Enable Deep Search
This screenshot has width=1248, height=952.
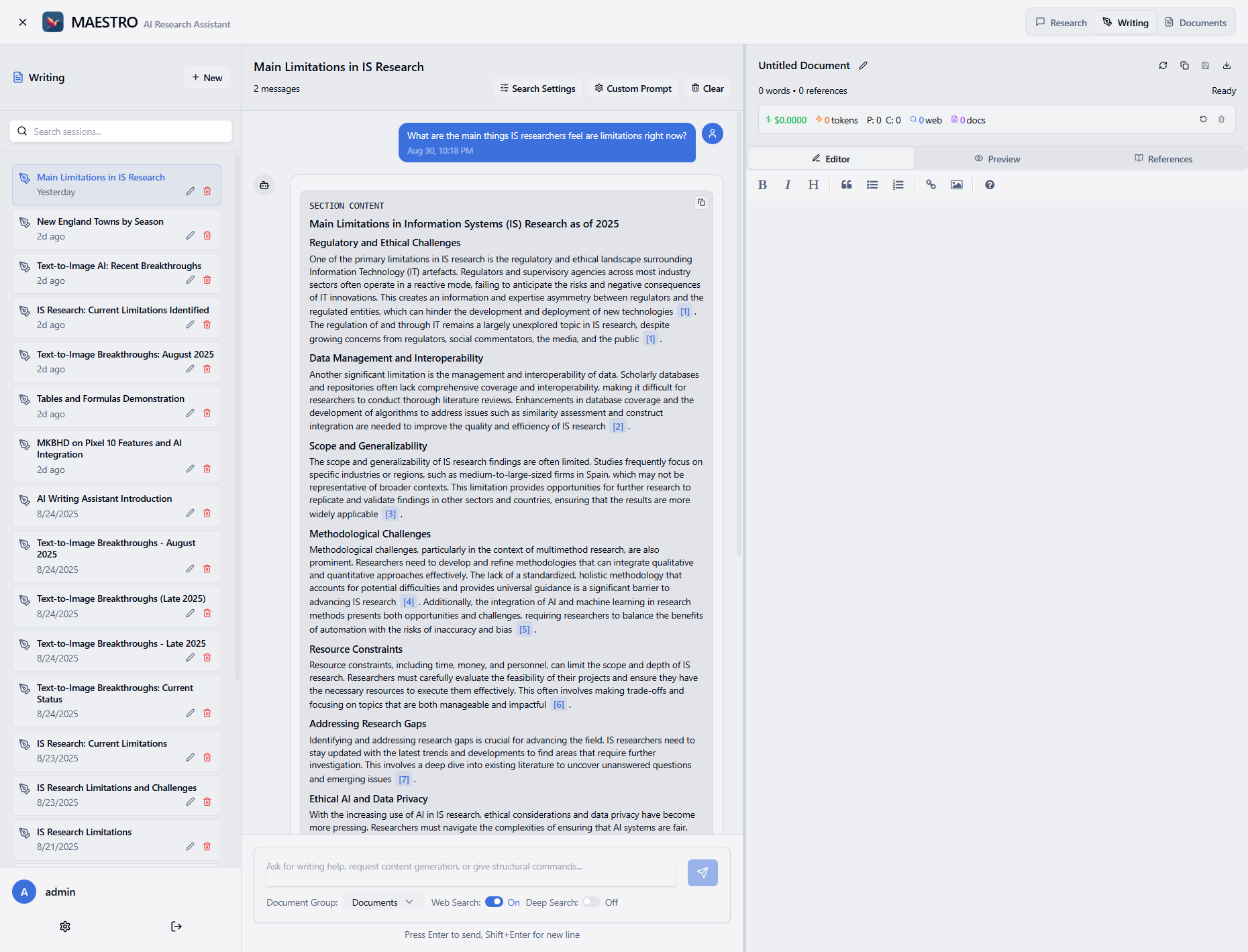tap(591, 902)
